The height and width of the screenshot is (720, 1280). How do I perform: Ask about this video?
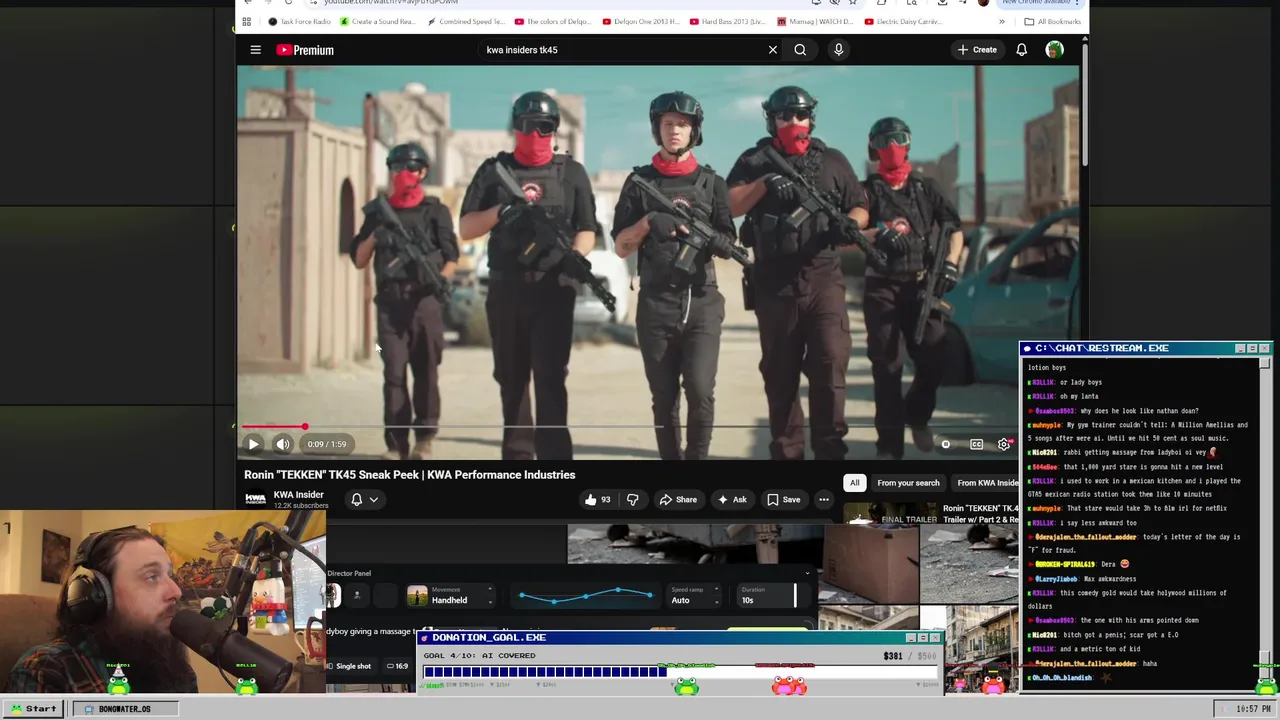(731, 500)
